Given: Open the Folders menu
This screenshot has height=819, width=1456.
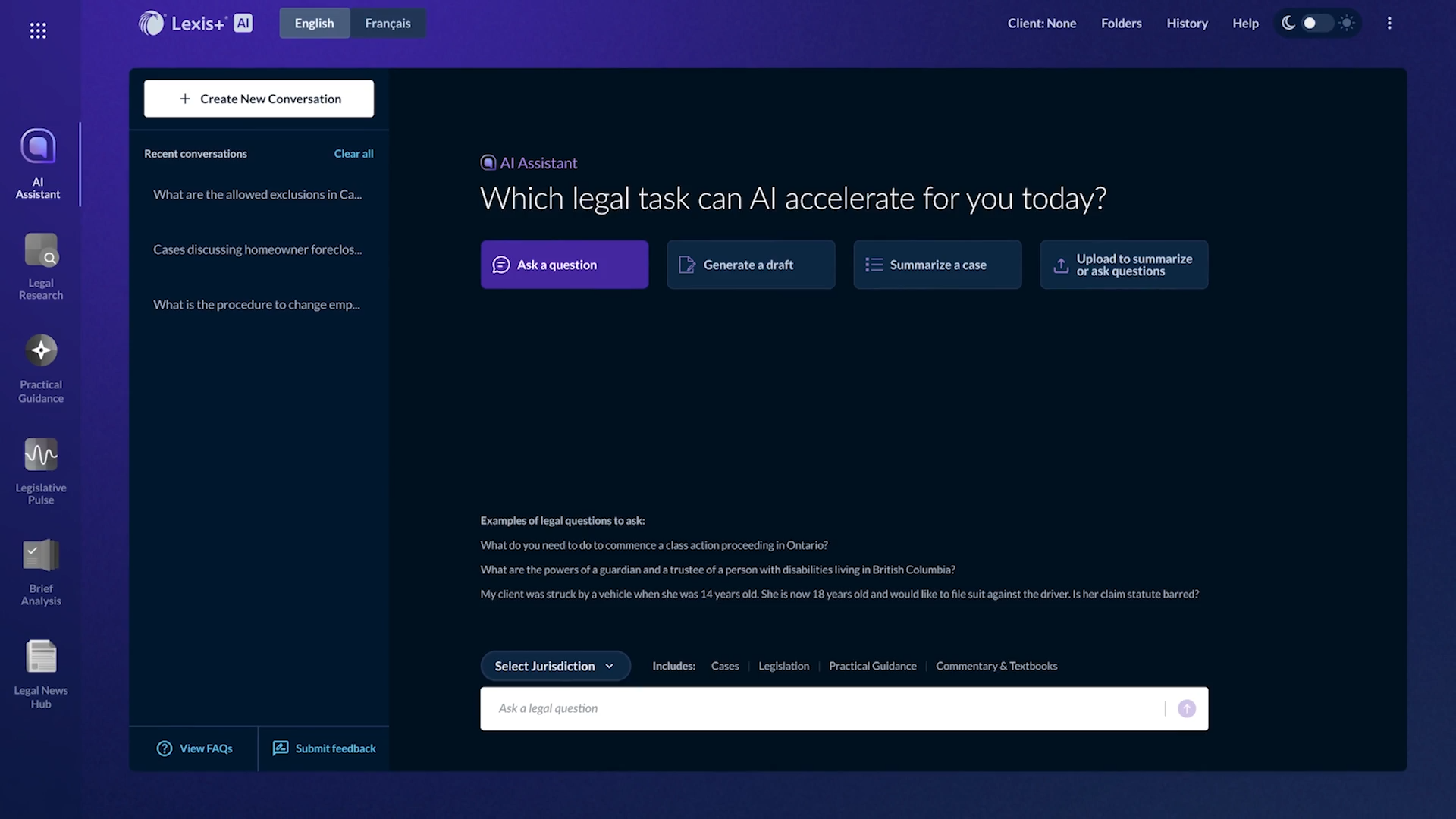Looking at the screenshot, I should (1121, 24).
